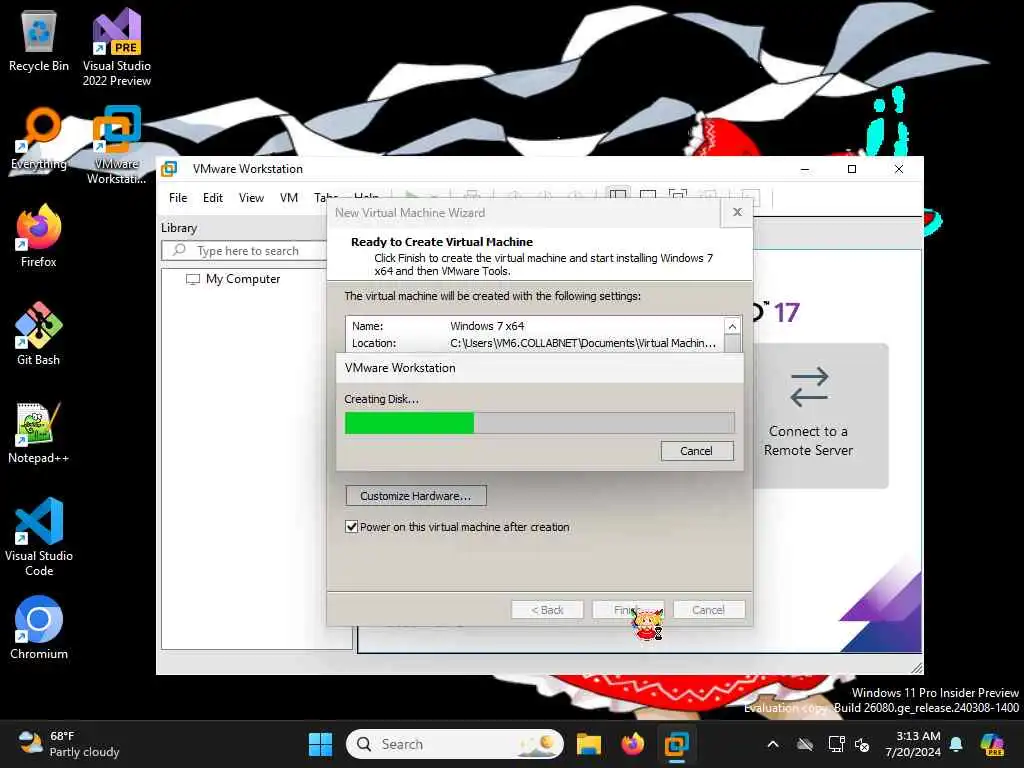This screenshot has width=1024, height=768.
Task: Open File Explorer from the taskbar
Action: pyautogui.click(x=588, y=744)
